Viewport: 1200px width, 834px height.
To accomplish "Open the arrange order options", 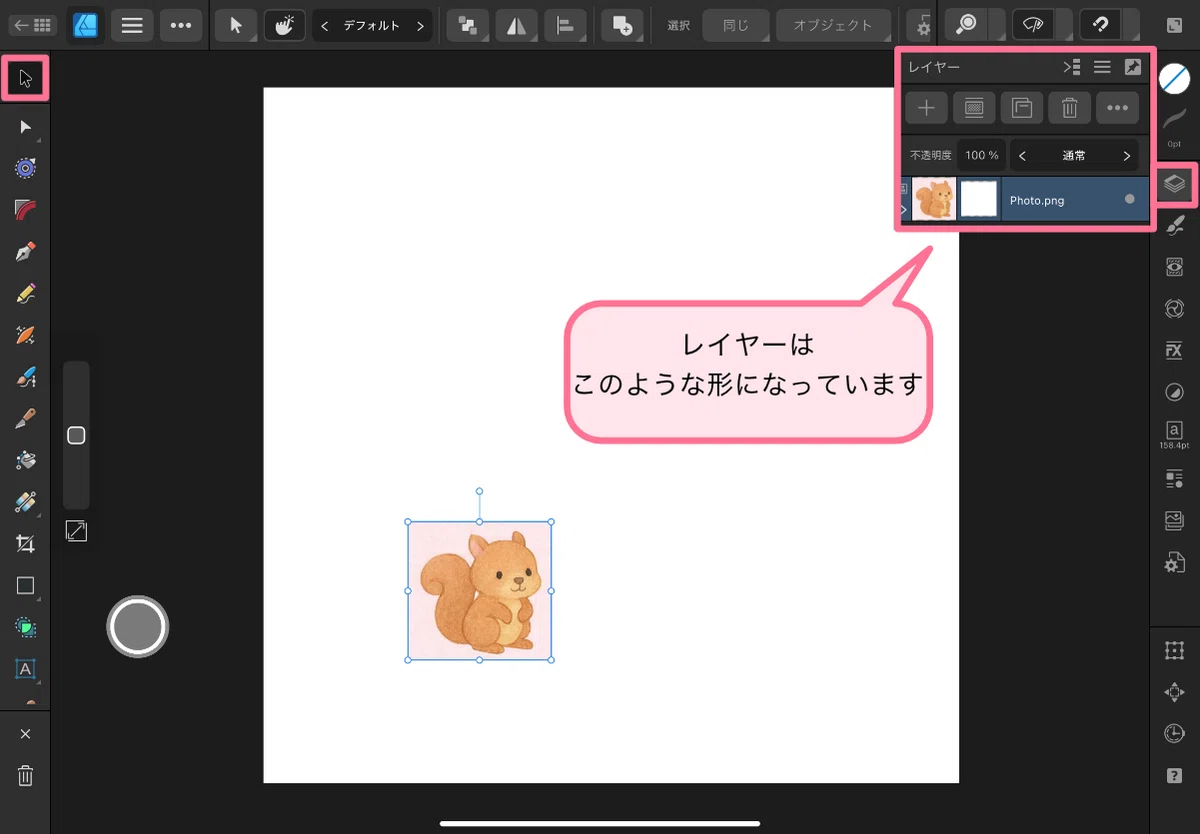I will (x=467, y=26).
